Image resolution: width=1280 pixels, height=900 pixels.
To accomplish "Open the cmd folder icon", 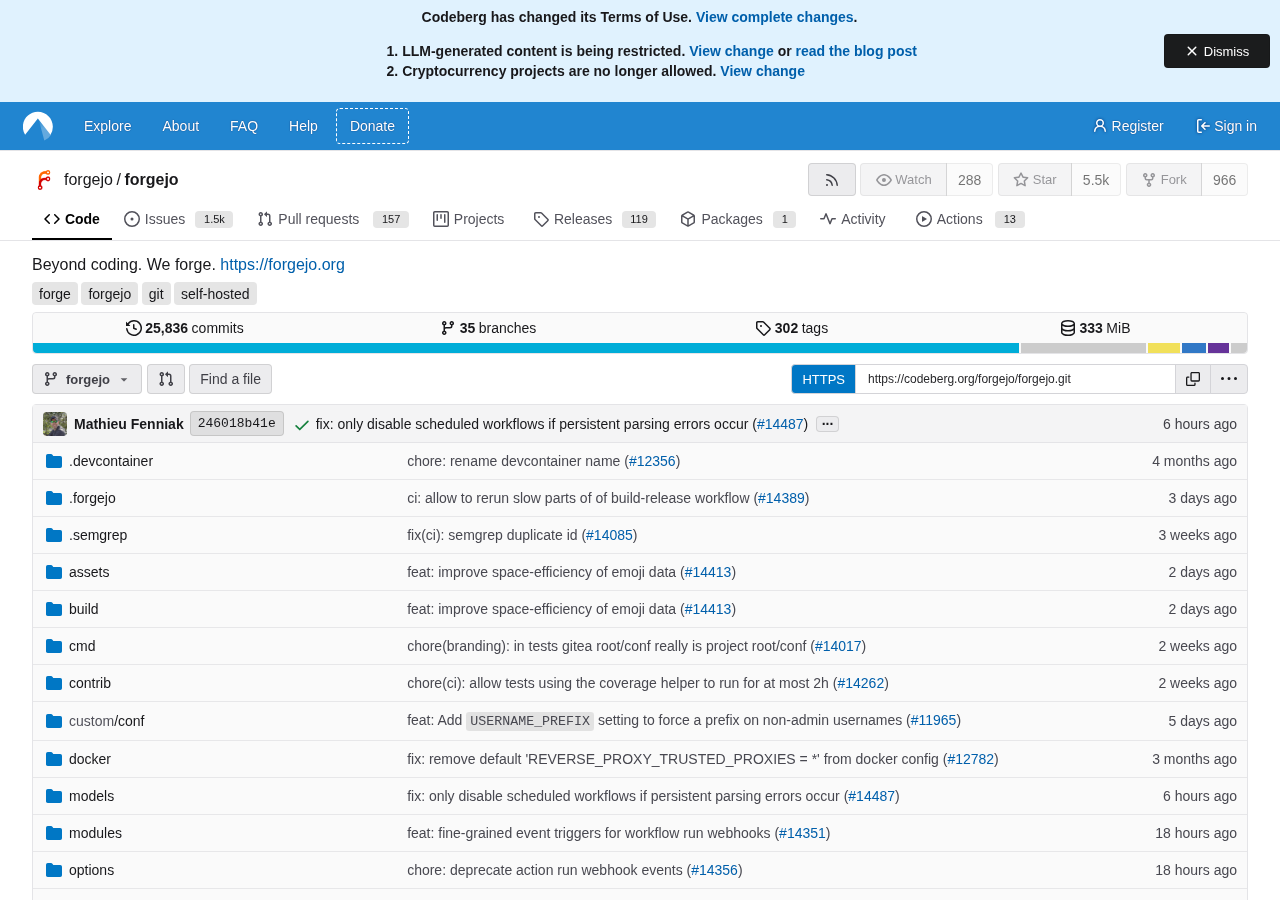I will (54, 646).
